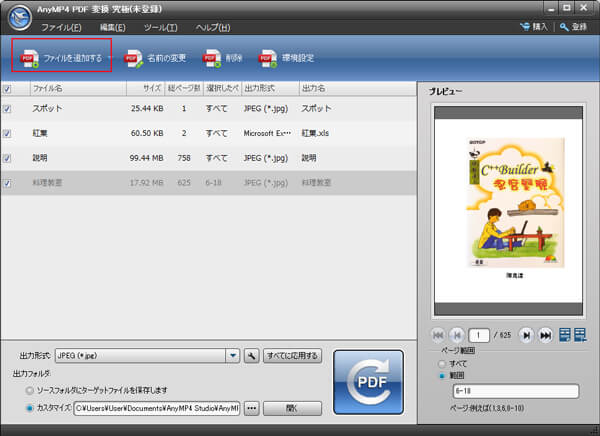This screenshot has width=600, height=436.
Task: Expand the 出力形式 JPEG format dropdown
Action: pyautogui.click(x=232, y=355)
